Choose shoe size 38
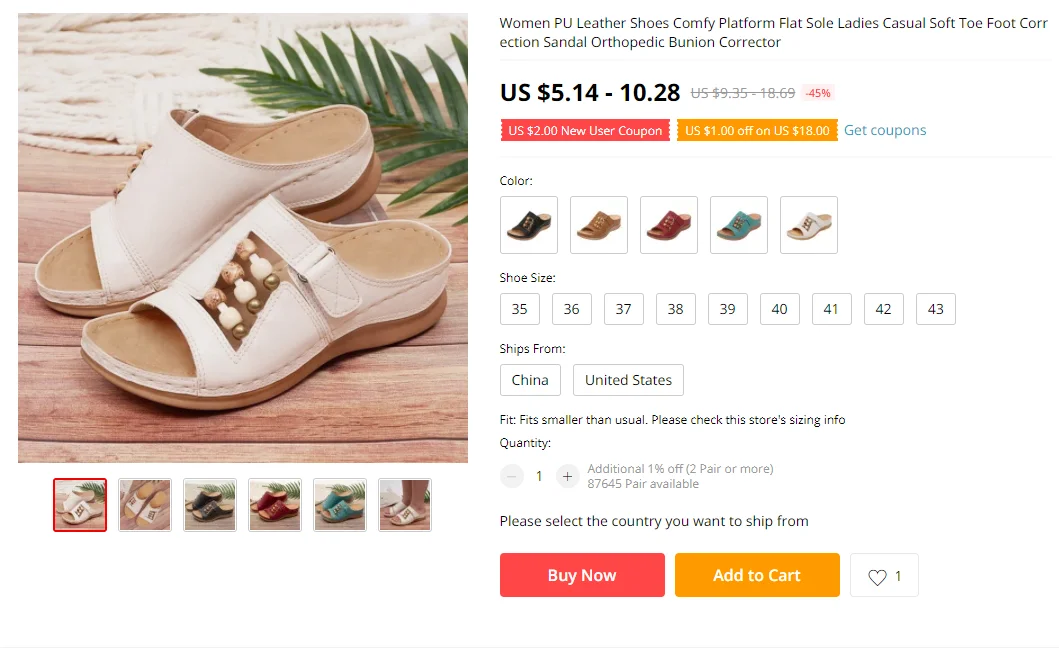Viewport: 1059px width, 648px height. tap(676, 309)
